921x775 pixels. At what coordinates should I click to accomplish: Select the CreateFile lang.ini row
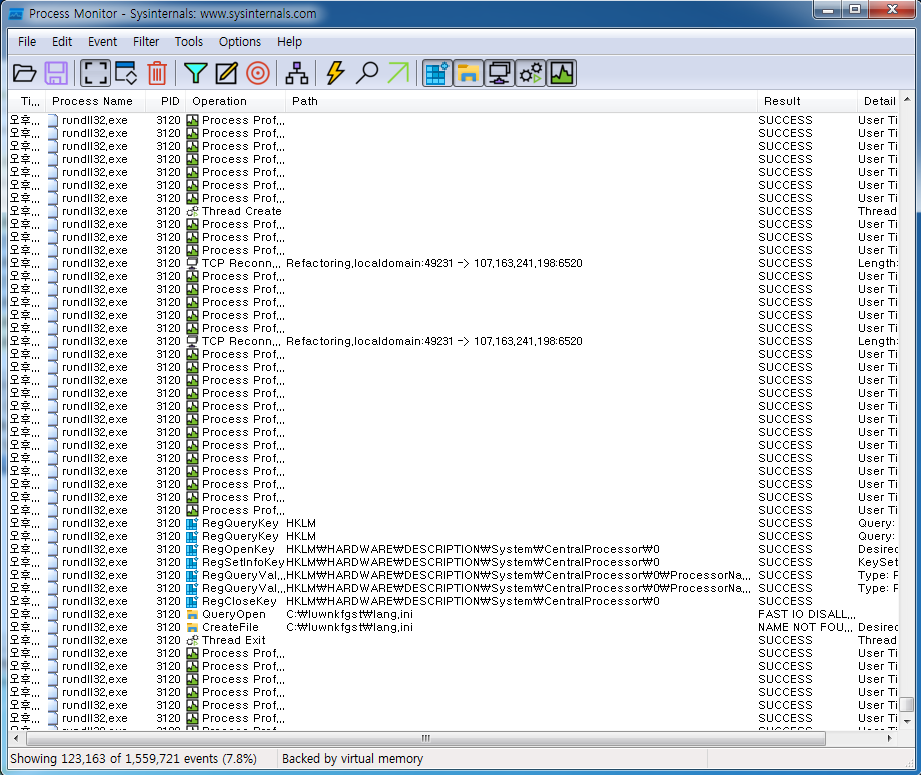pos(453,627)
